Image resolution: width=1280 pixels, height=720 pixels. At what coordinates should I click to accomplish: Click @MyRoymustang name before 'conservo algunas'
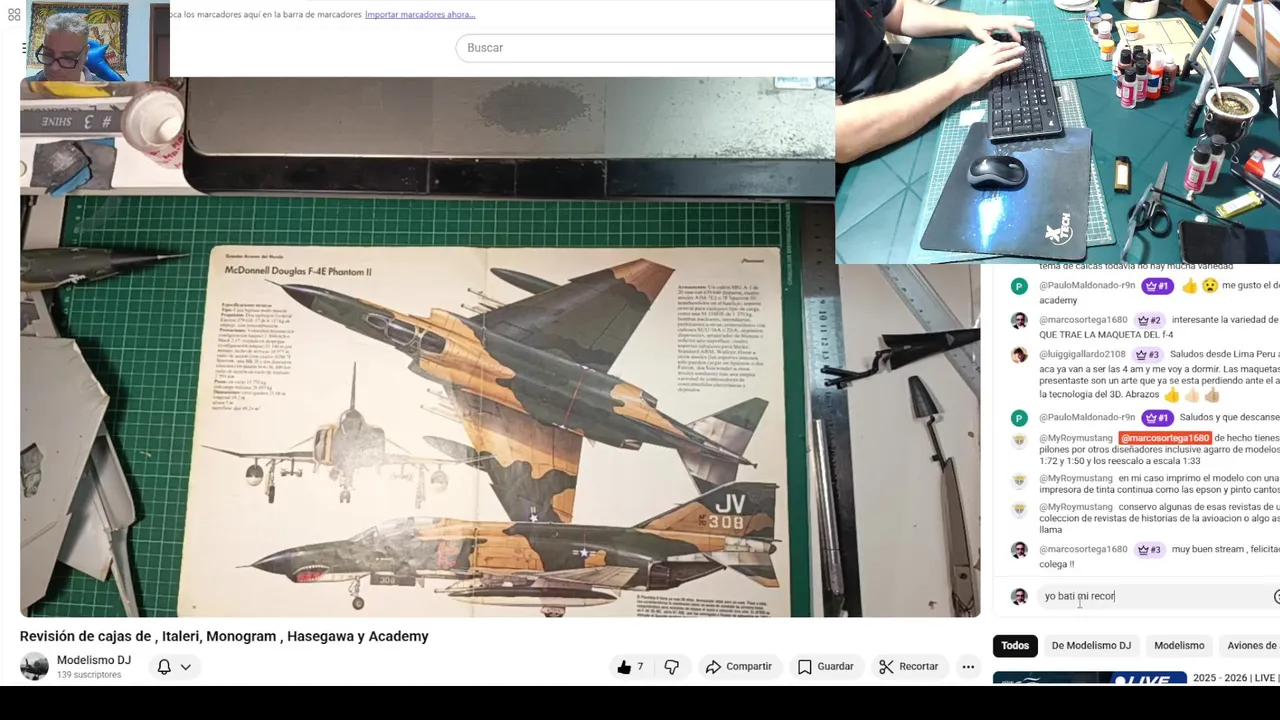[1076, 507]
